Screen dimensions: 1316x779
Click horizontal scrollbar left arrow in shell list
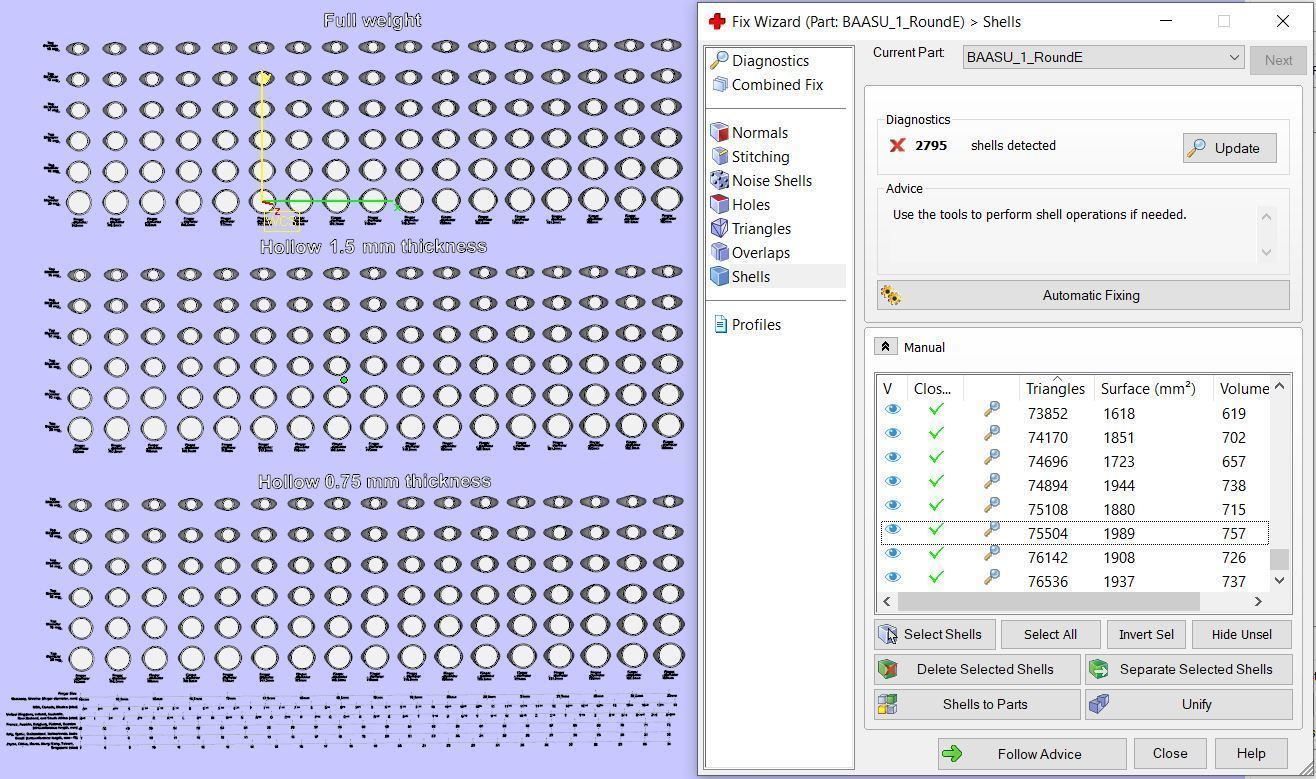(x=887, y=601)
